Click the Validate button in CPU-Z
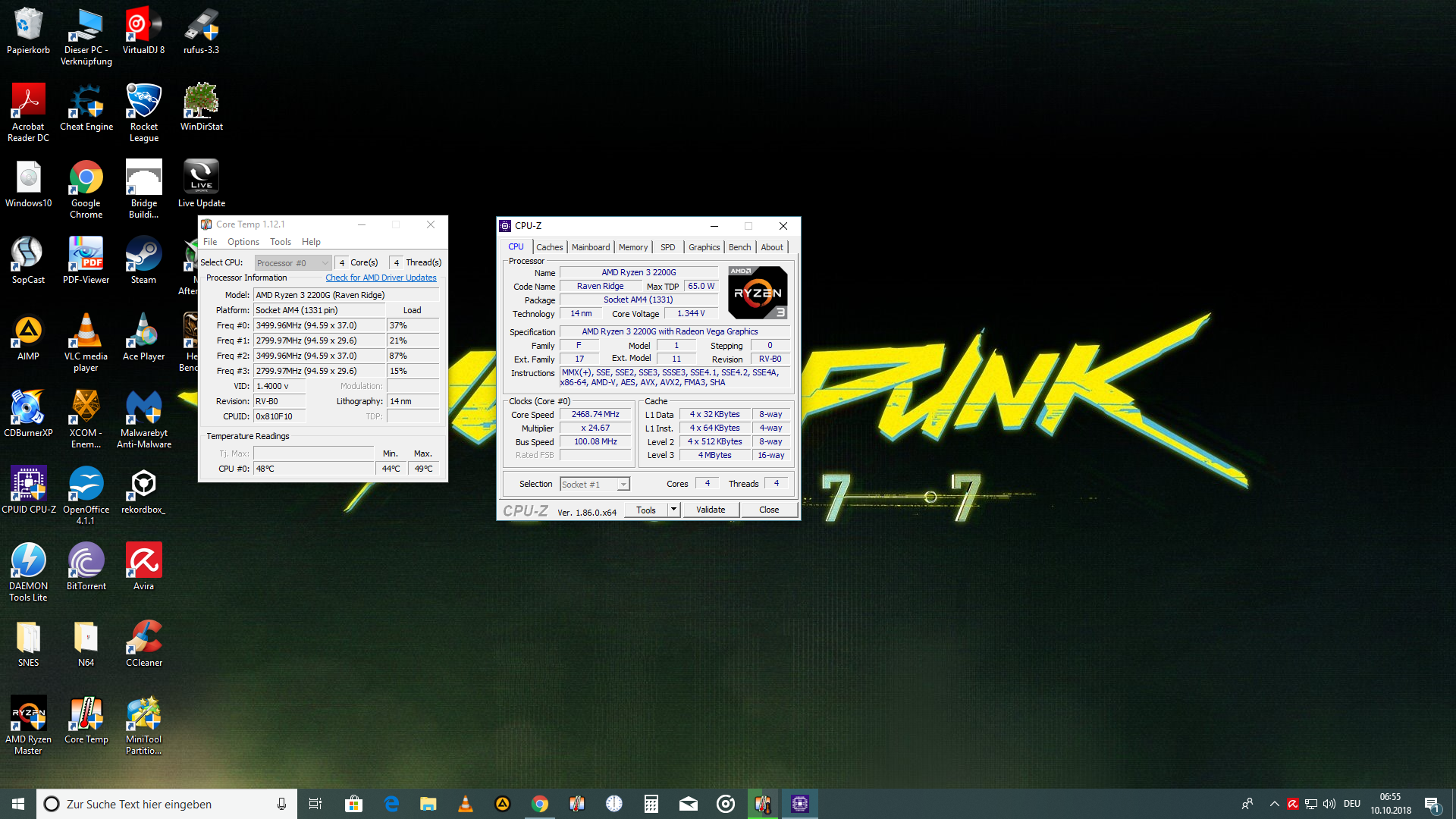 [x=711, y=509]
